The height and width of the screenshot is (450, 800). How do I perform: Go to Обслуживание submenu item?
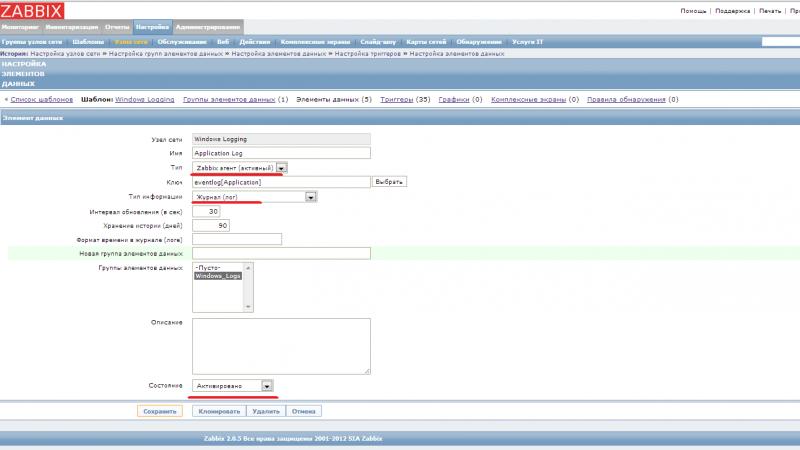coord(182,42)
